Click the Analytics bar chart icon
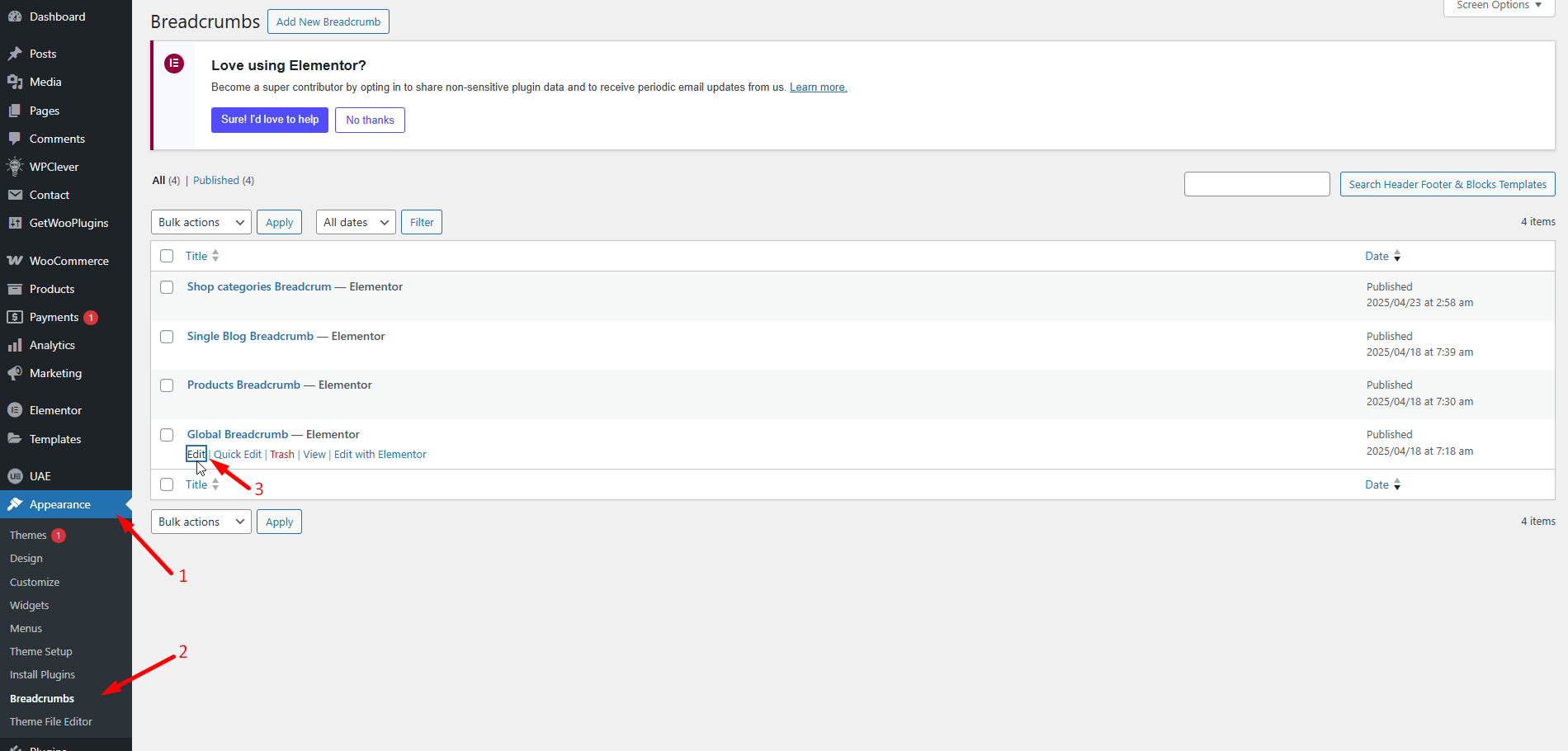 click(x=15, y=345)
